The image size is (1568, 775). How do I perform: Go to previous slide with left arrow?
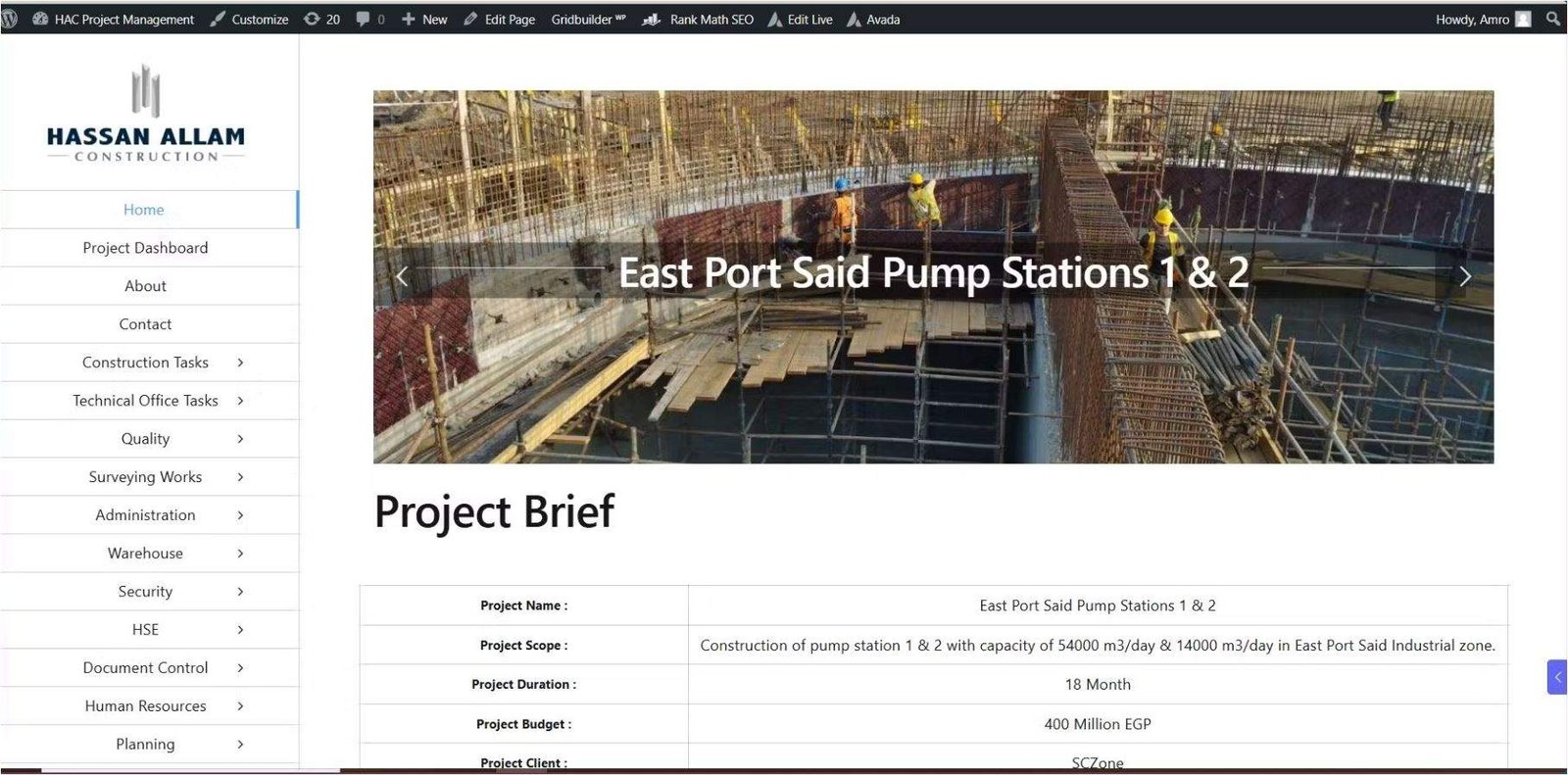402,277
